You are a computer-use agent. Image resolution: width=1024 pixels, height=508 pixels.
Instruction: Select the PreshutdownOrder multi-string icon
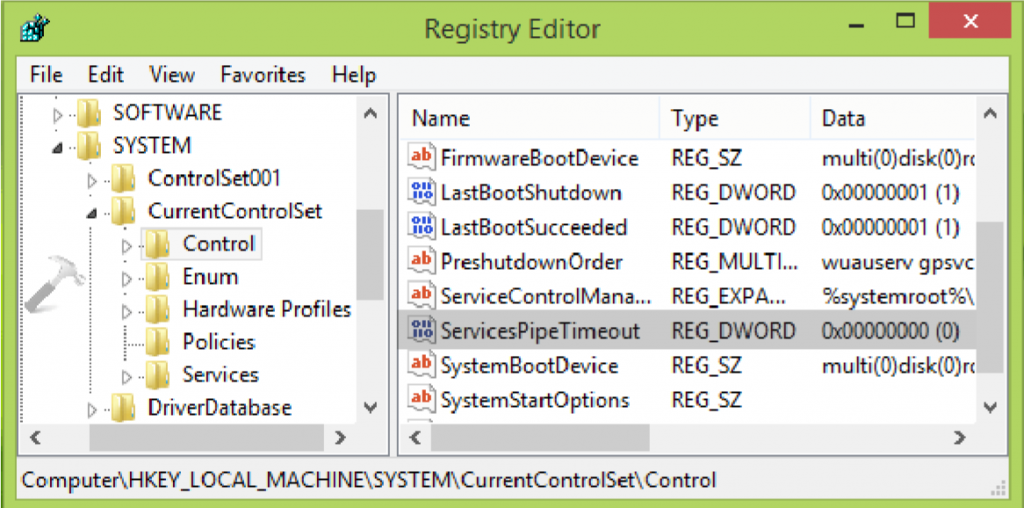pyautogui.click(x=420, y=261)
